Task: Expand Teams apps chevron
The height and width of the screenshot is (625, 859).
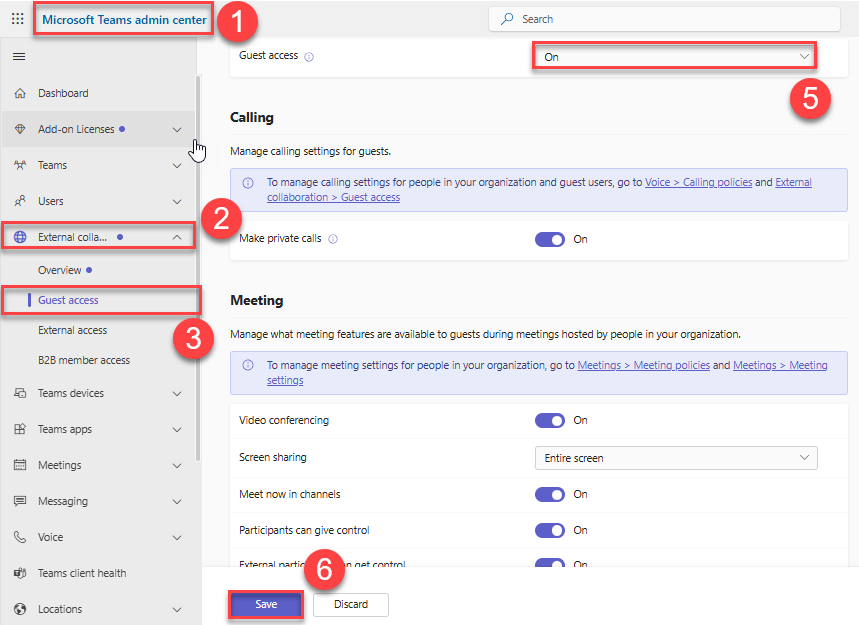Action: pyautogui.click(x=177, y=429)
